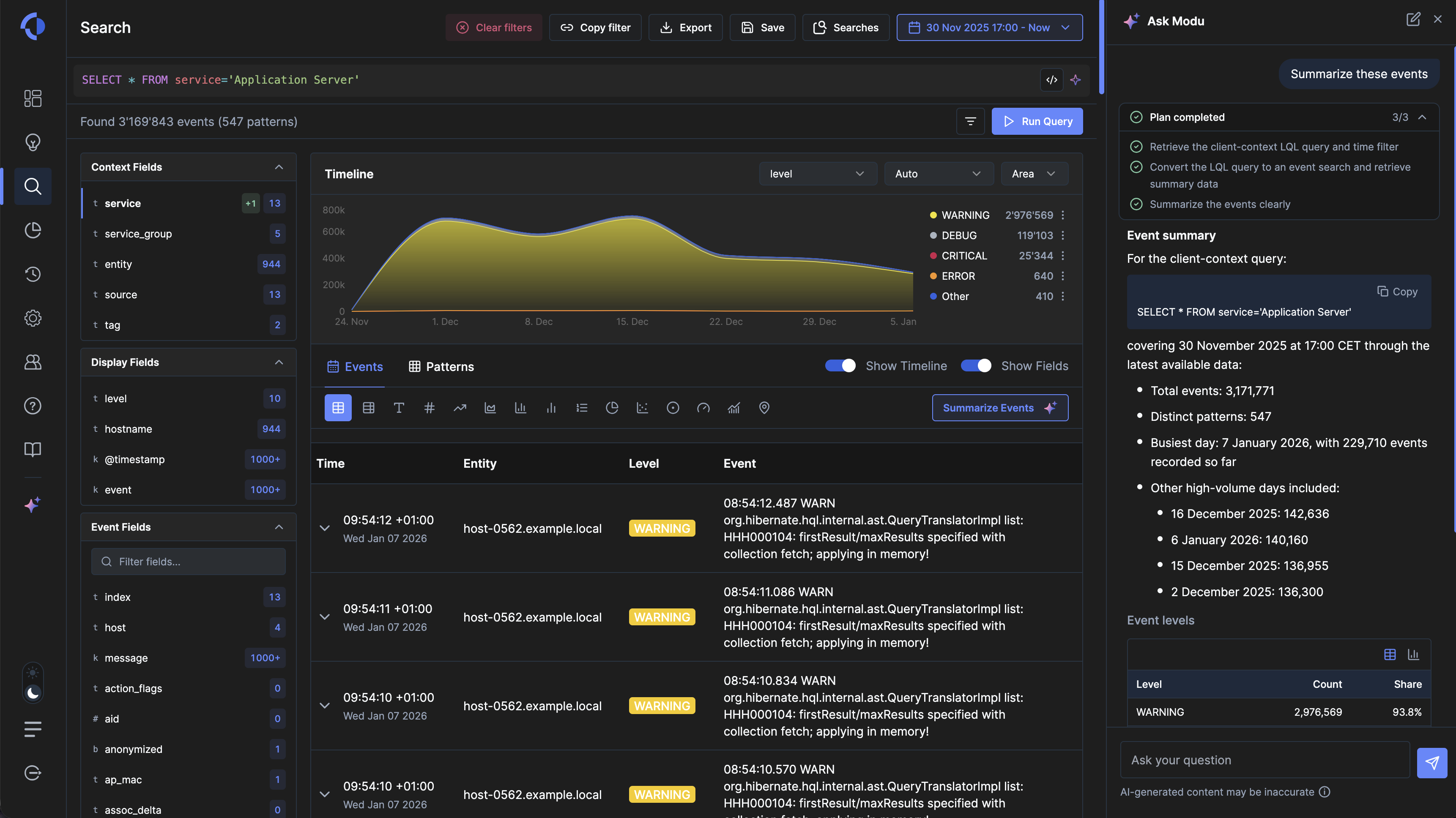Select the Text visualization icon
1456x818 pixels.
[x=399, y=408]
